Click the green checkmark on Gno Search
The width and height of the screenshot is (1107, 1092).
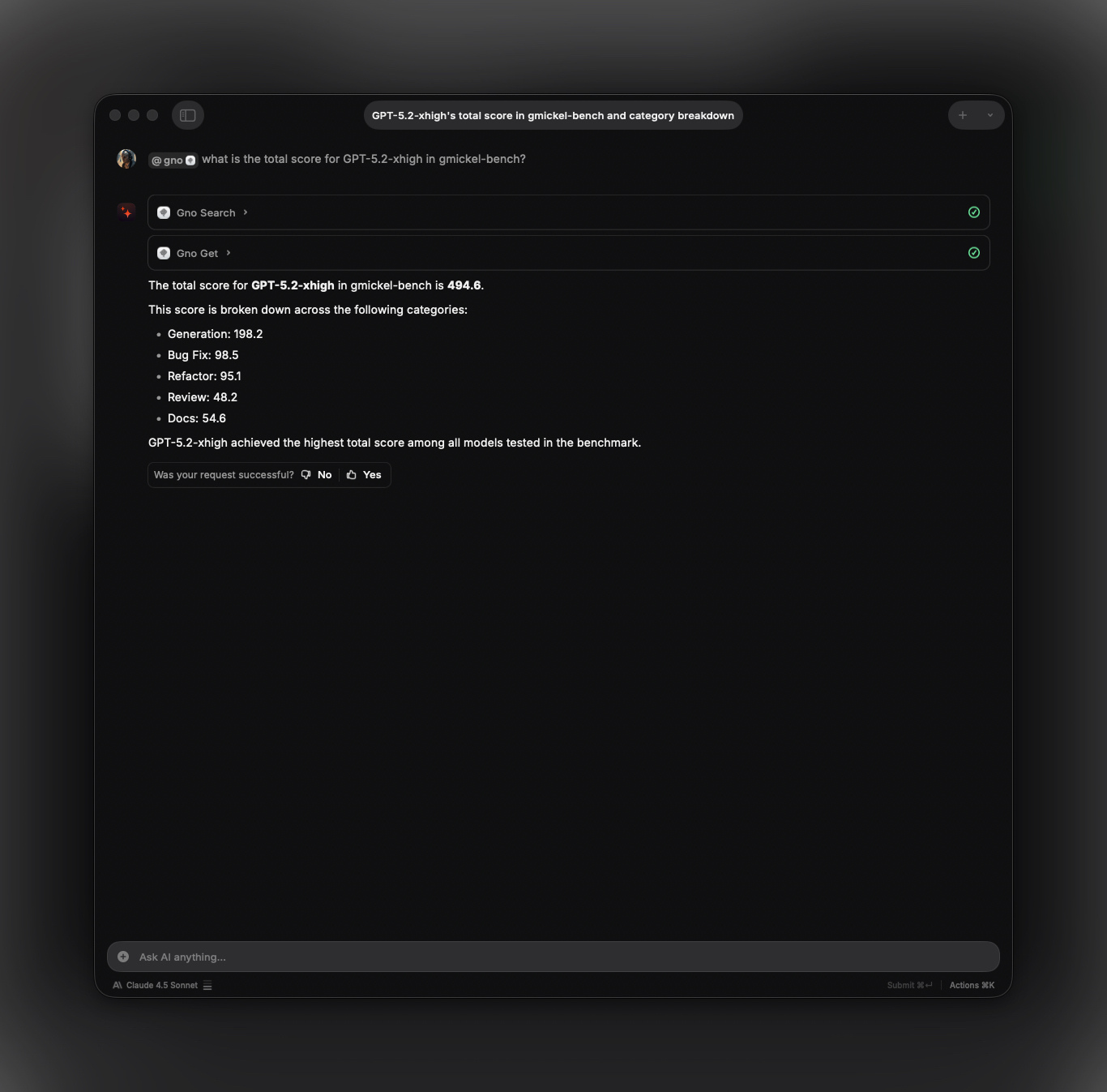coord(973,212)
